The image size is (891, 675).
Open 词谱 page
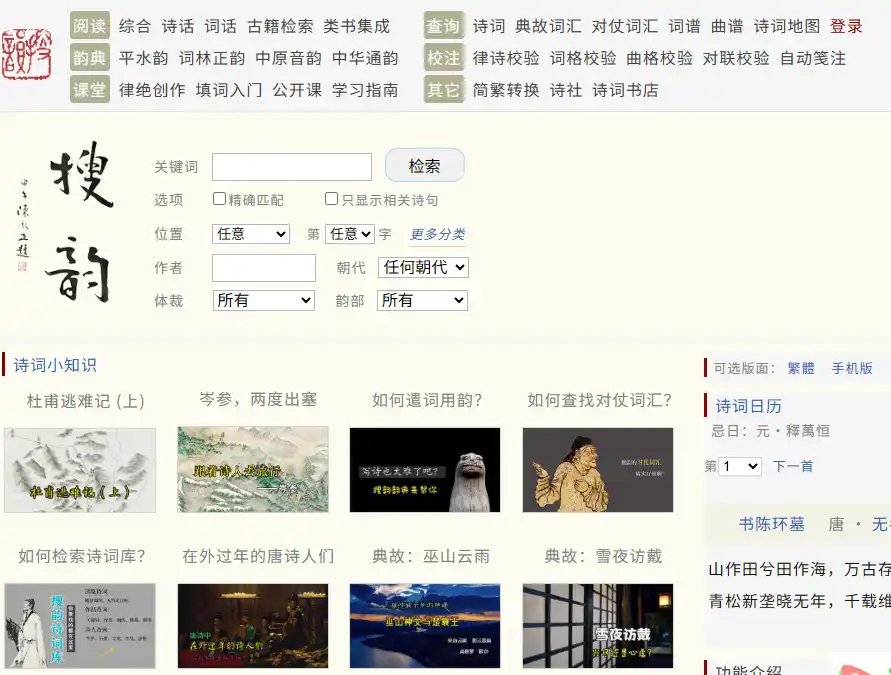click(x=685, y=26)
